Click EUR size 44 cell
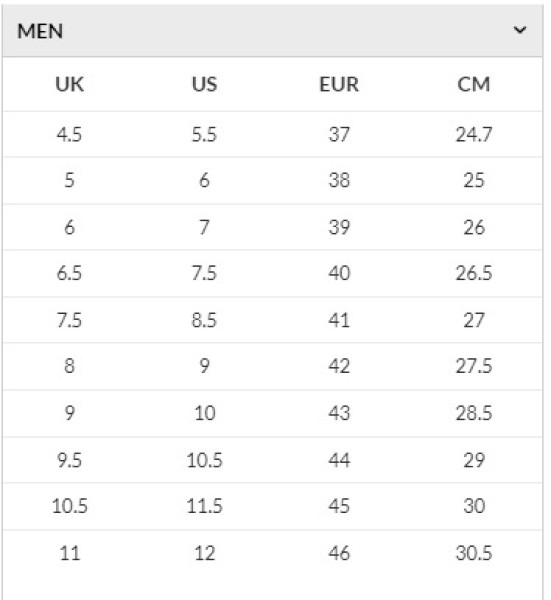Screen dimensions: 551x600 [x=339, y=460]
